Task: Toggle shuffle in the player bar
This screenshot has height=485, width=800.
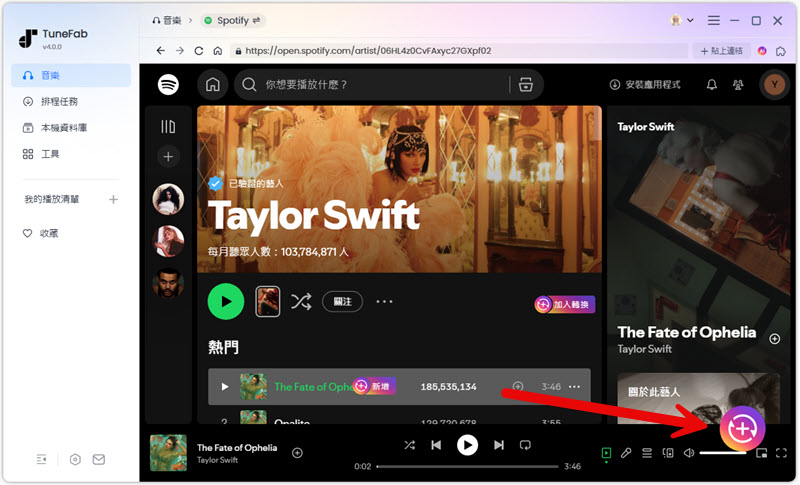Action: pyautogui.click(x=410, y=445)
